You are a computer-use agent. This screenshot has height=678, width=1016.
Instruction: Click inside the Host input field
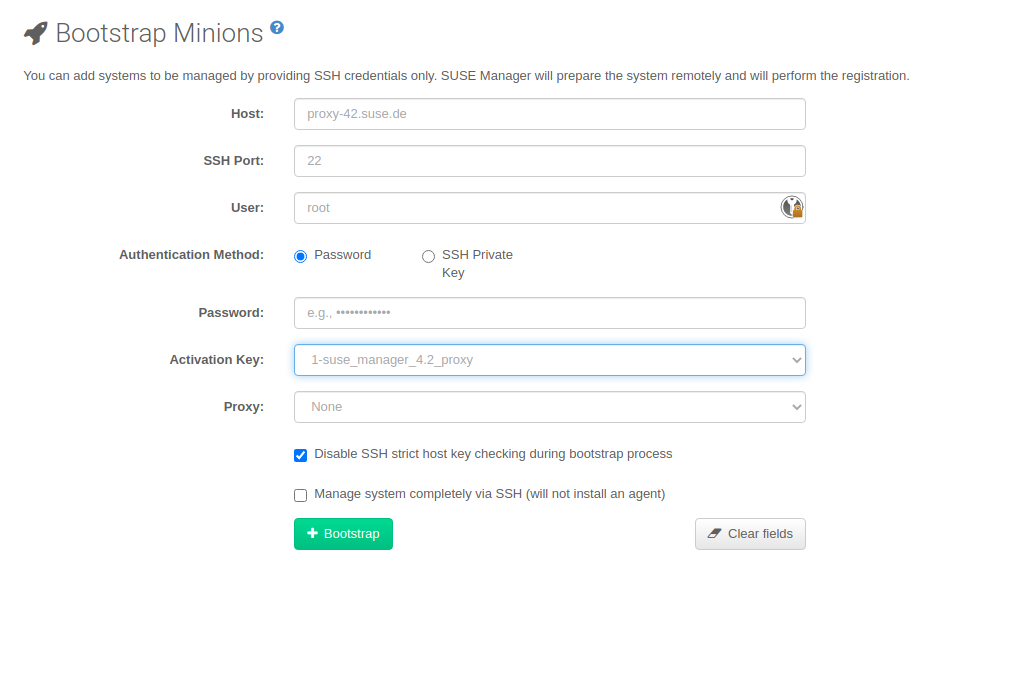pos(549,114)
